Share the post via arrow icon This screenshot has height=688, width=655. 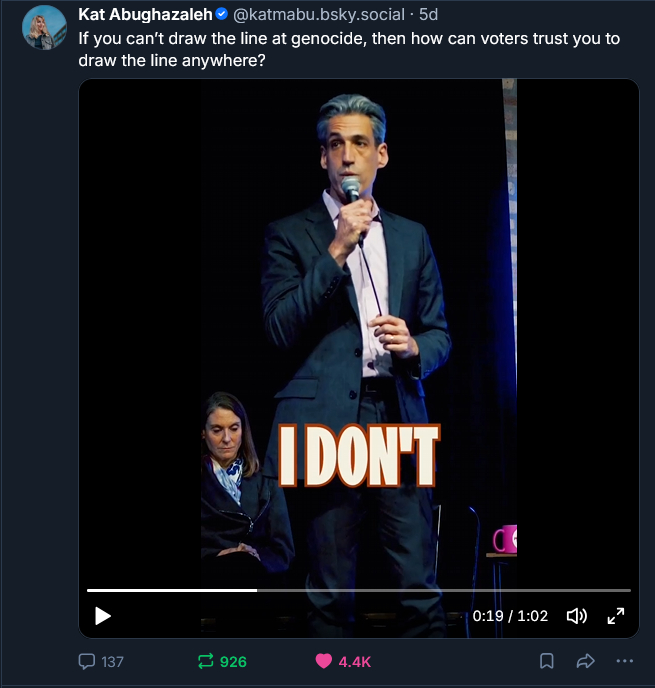click(x=586, y=661)
